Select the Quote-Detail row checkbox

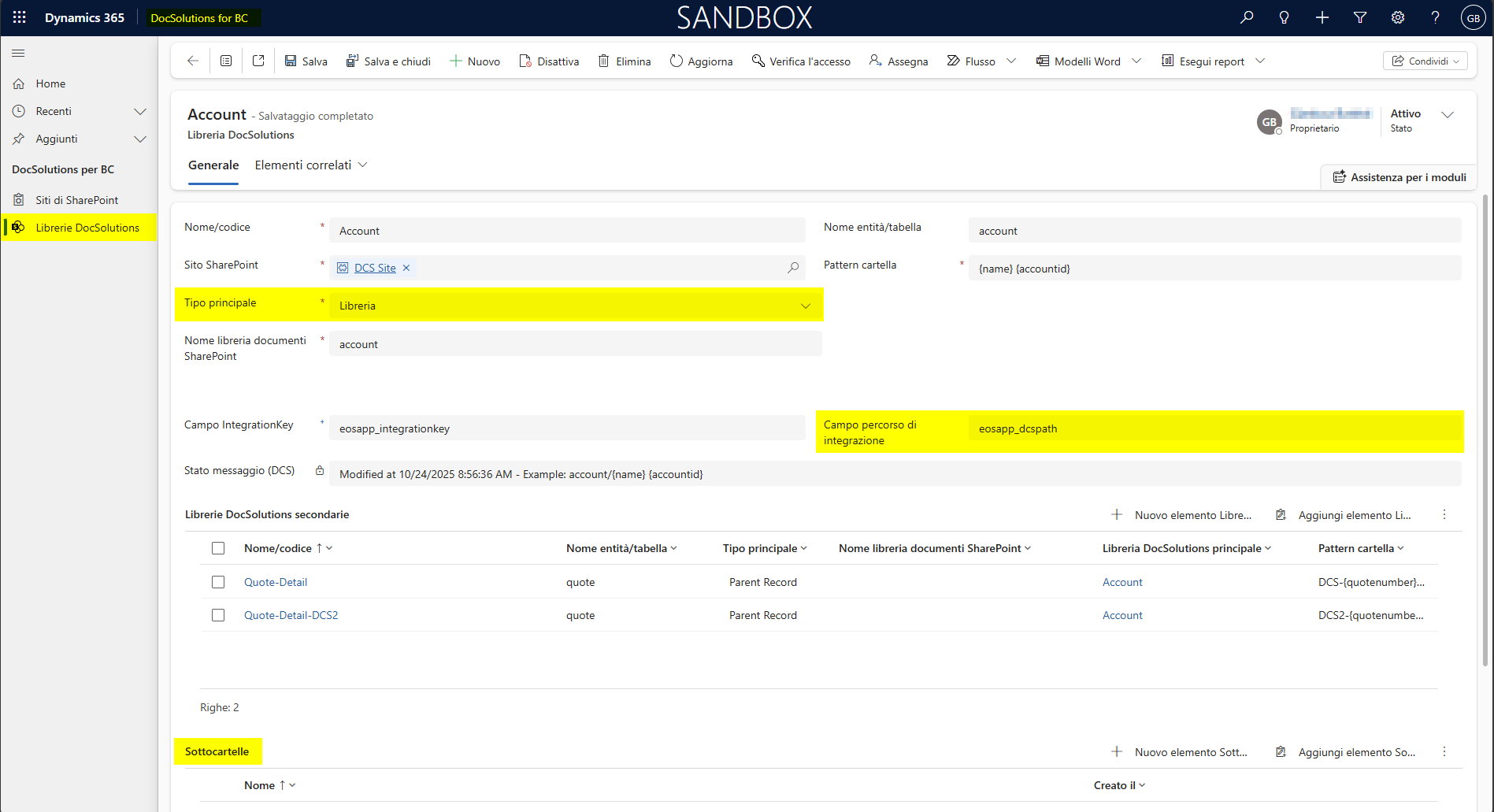point(218,582)
